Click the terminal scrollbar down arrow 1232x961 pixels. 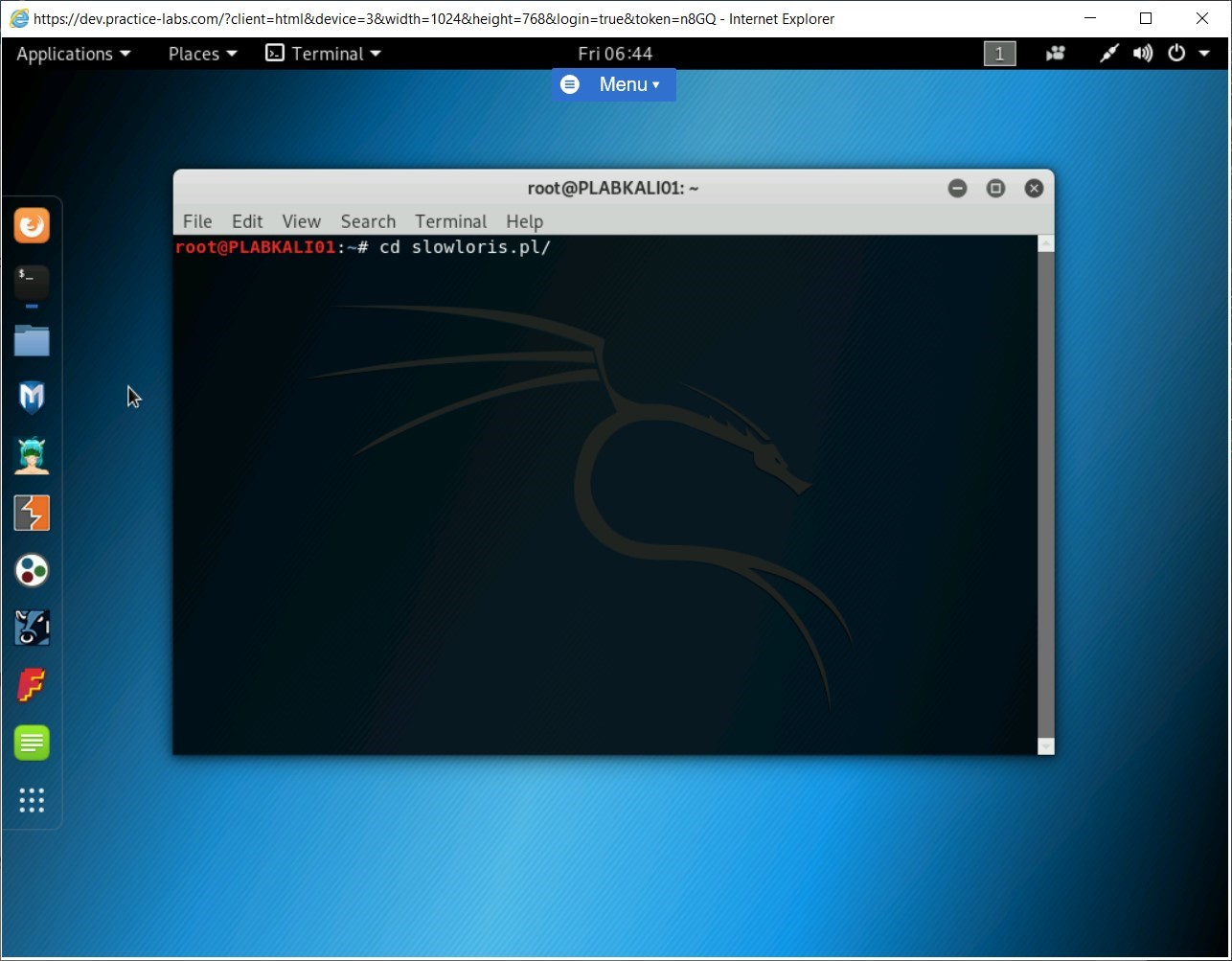click(1046, 745)
